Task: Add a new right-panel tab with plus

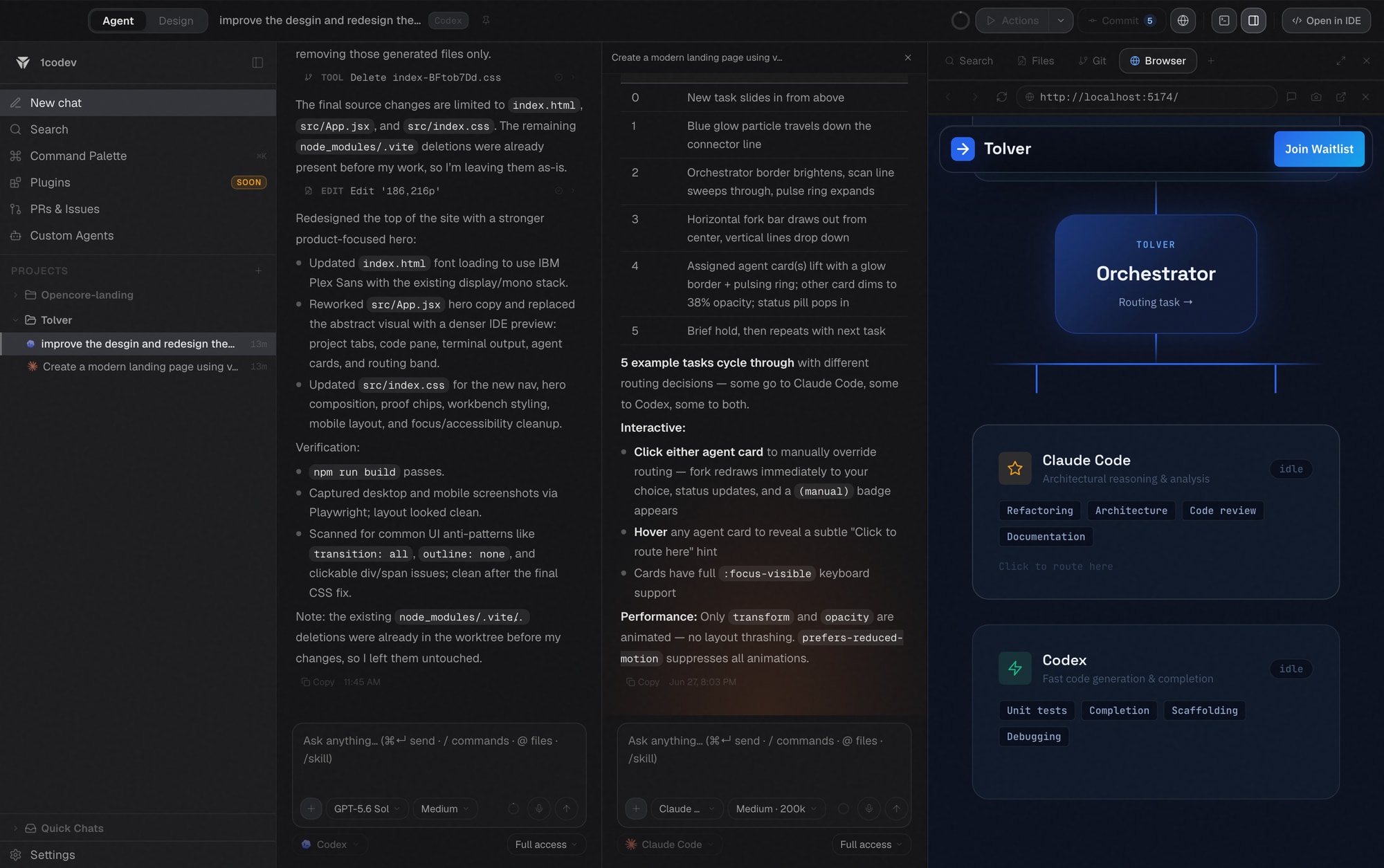Action: click(x=1211, y=61)
